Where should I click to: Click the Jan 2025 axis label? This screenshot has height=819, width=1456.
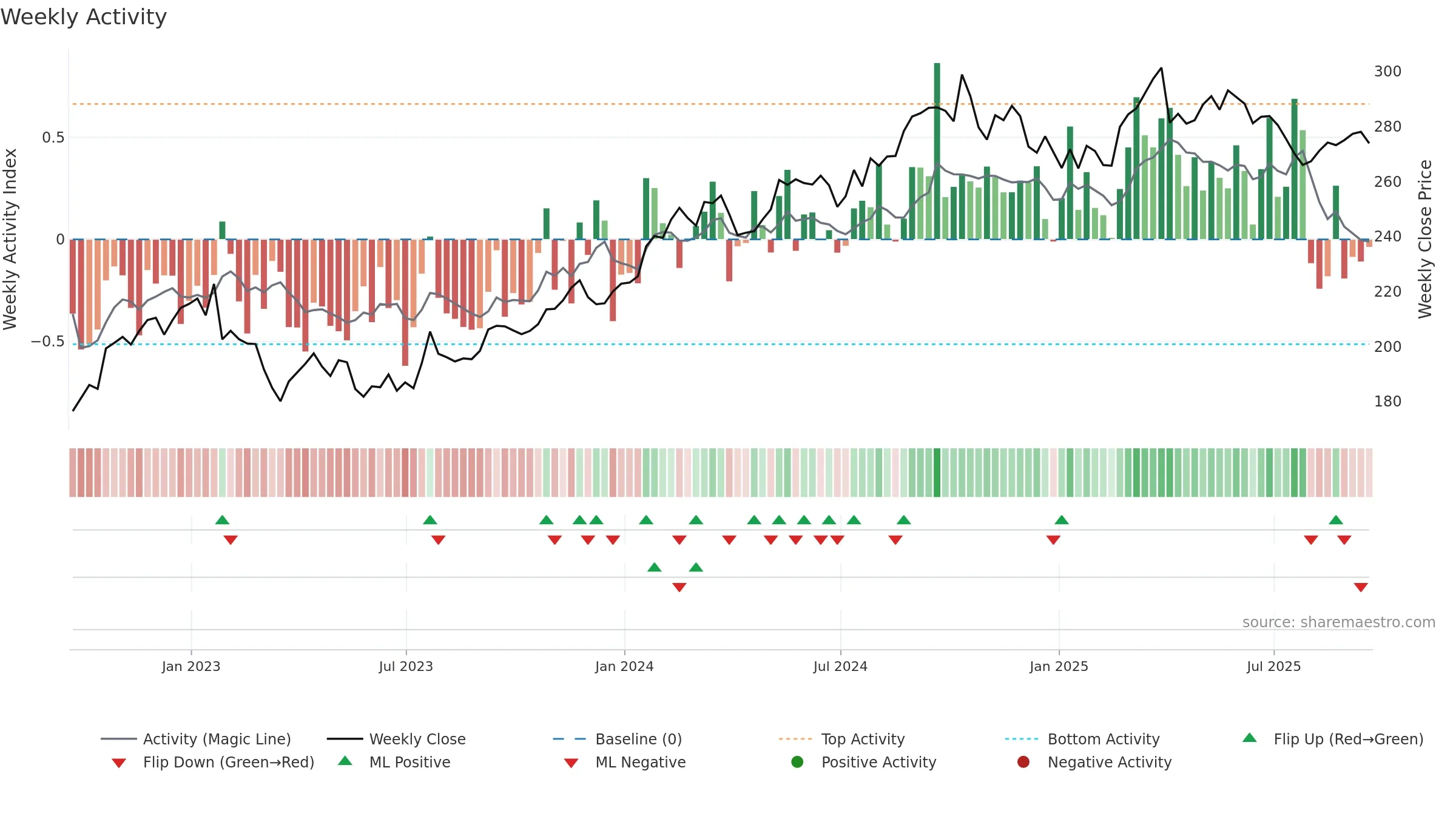click(1059, 666)
